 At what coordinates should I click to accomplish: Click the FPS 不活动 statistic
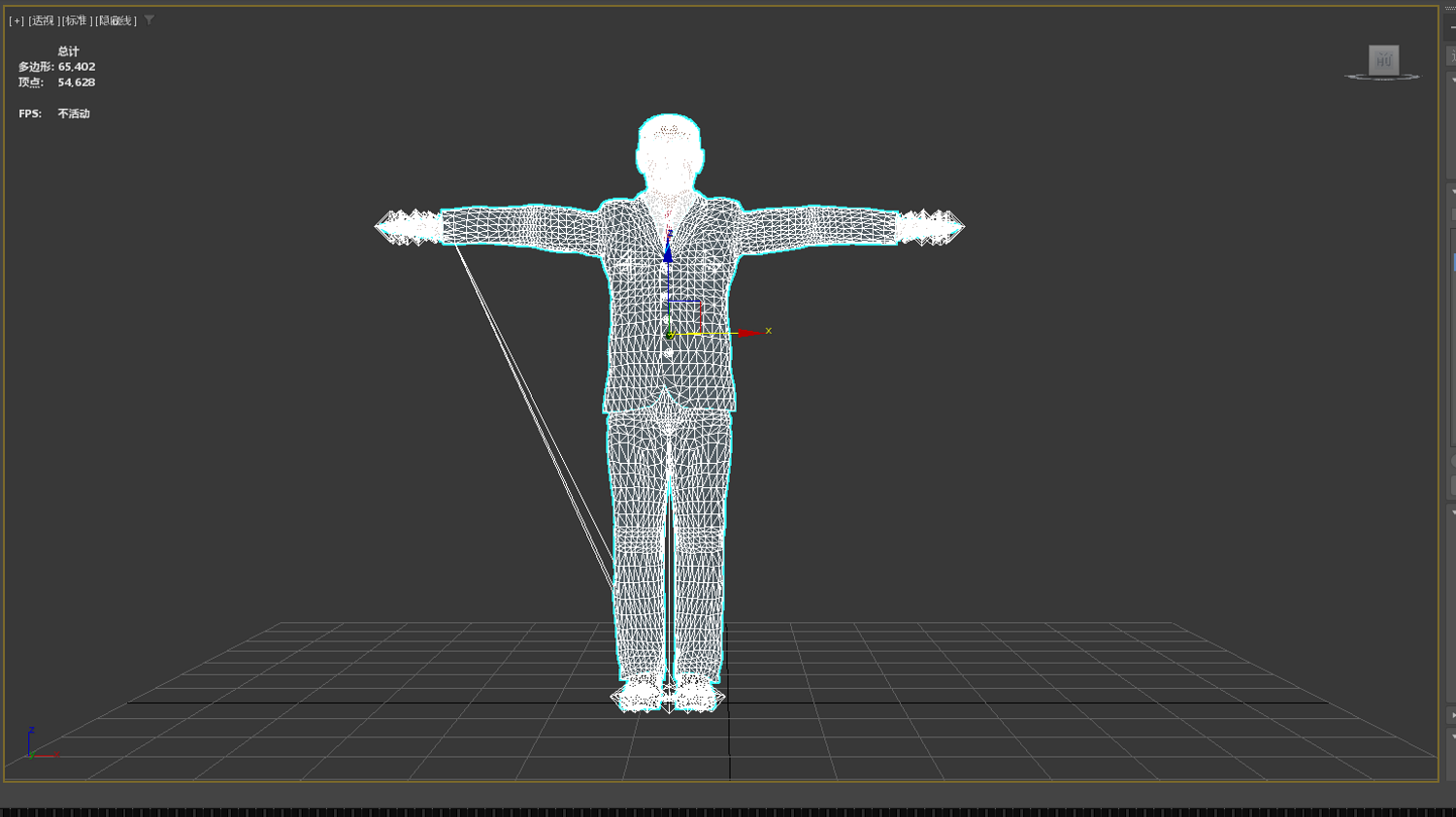(x=54, y=114)
